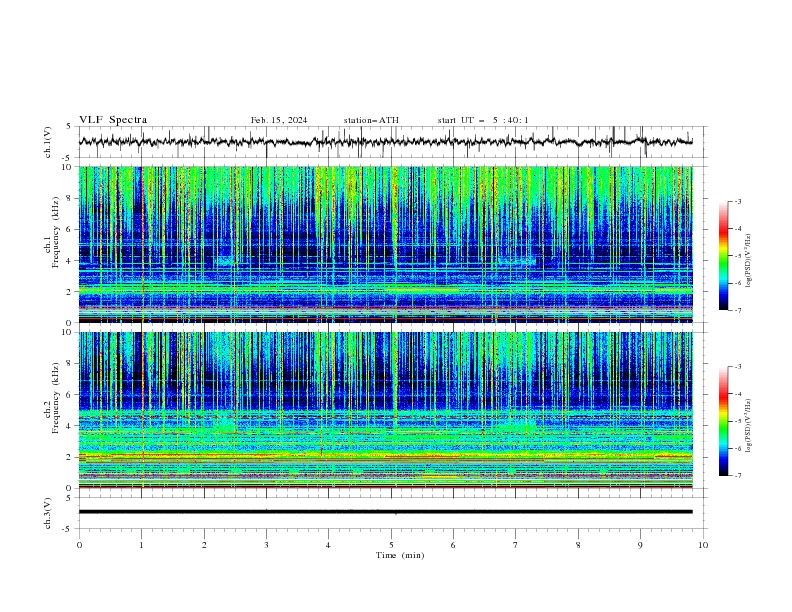Click the "6" kHz tick on ch.2 frequency axis

coord(71,394)
